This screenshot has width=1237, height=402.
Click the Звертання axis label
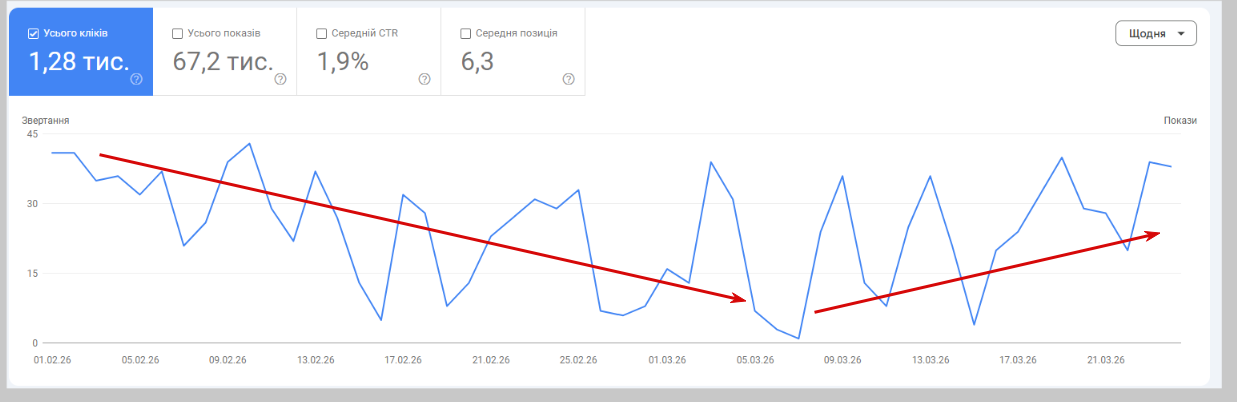[46, 121]
